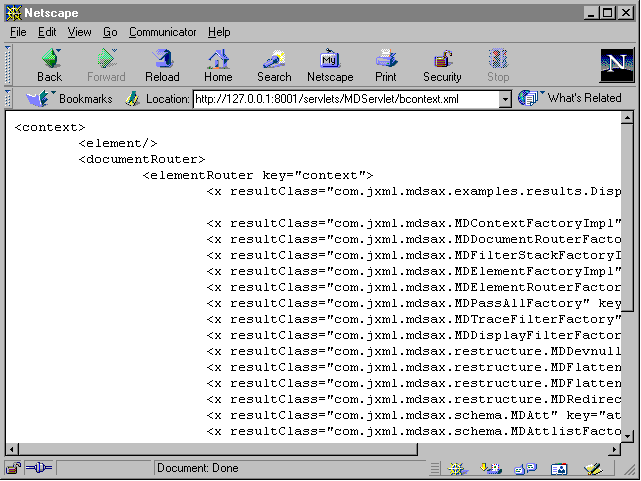Collapse the navigation toolbar handle
The height and width of the screenshot is (481, 641).
[8, 65]
